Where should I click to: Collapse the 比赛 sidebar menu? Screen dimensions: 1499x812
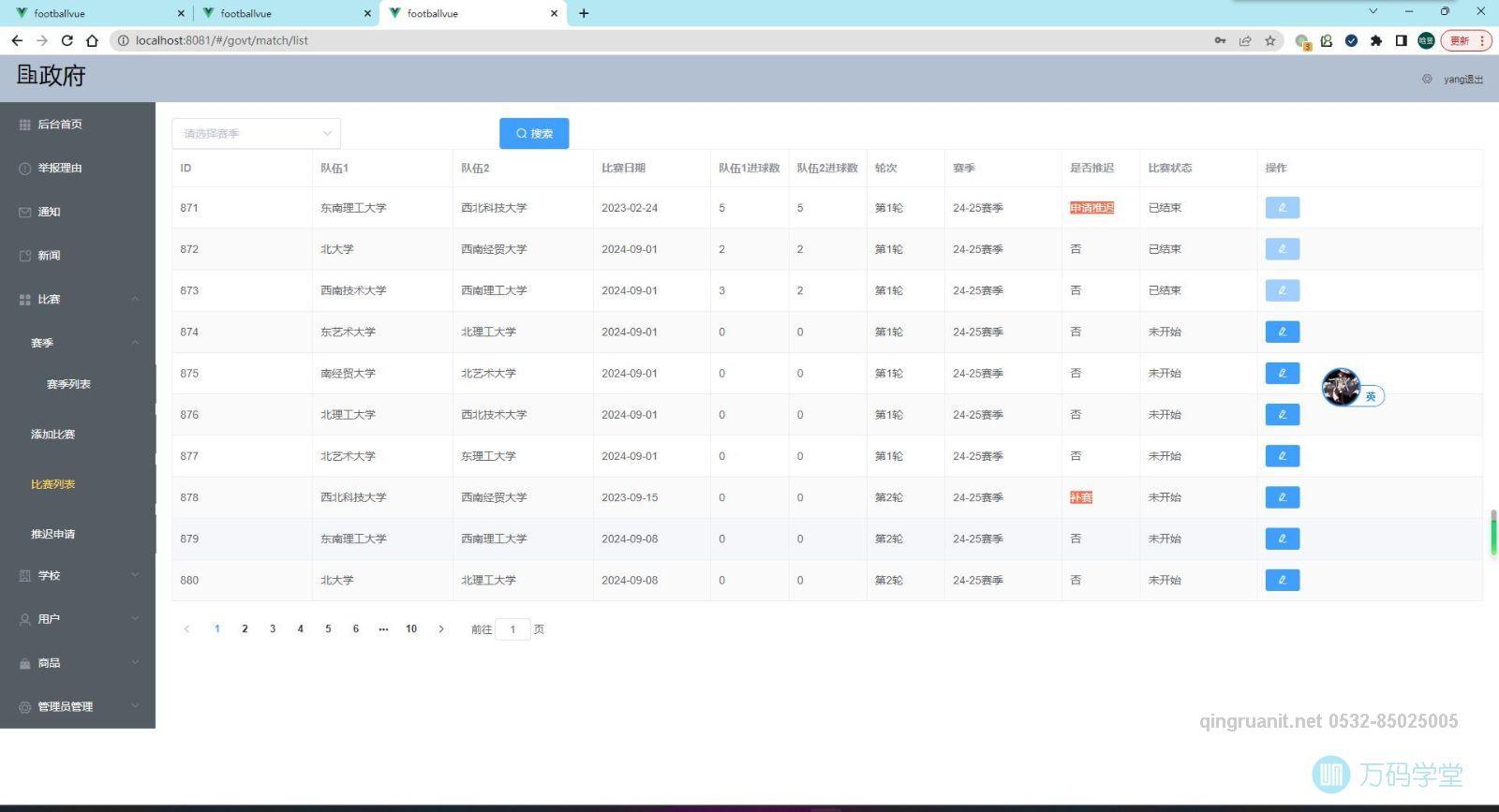coord(135,299)
